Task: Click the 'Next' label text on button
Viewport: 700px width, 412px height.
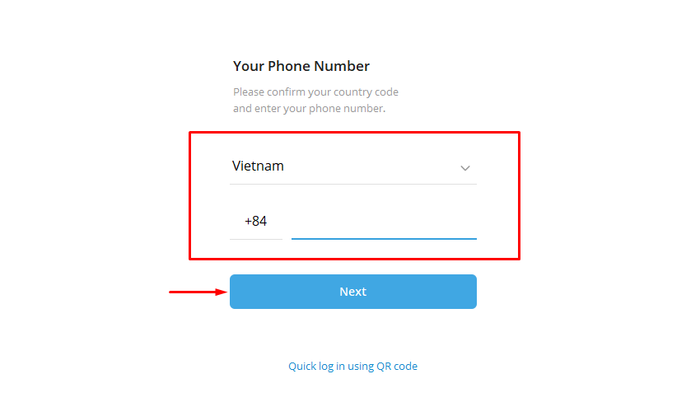Action: pos(353,291)
